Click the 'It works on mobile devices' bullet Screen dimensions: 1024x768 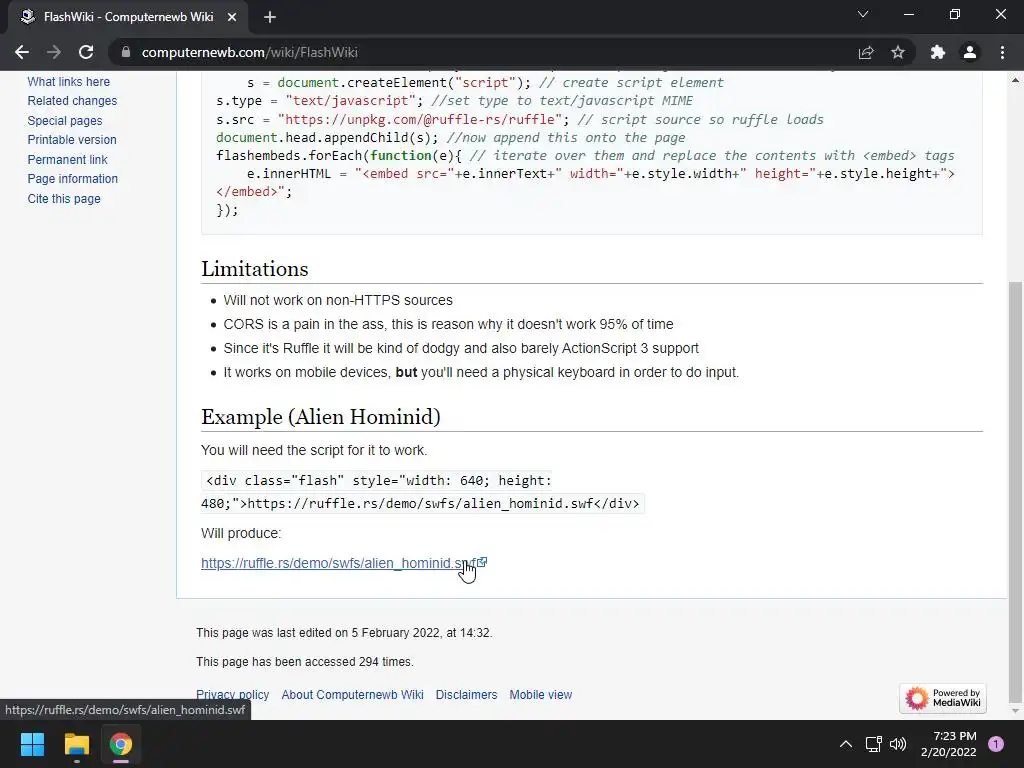pos(481,372)
